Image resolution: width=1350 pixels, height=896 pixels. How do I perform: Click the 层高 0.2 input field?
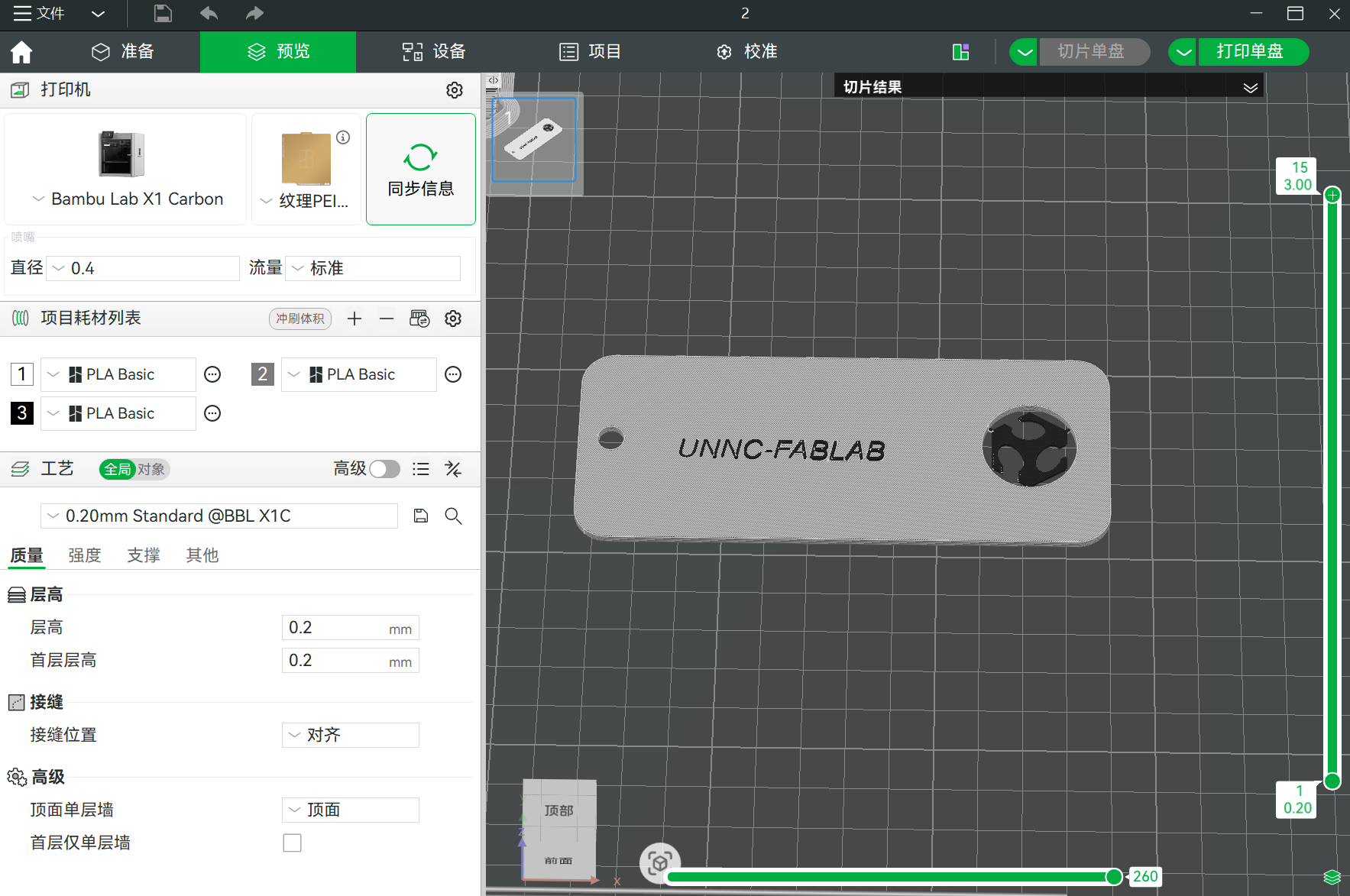tap(351, 628)
